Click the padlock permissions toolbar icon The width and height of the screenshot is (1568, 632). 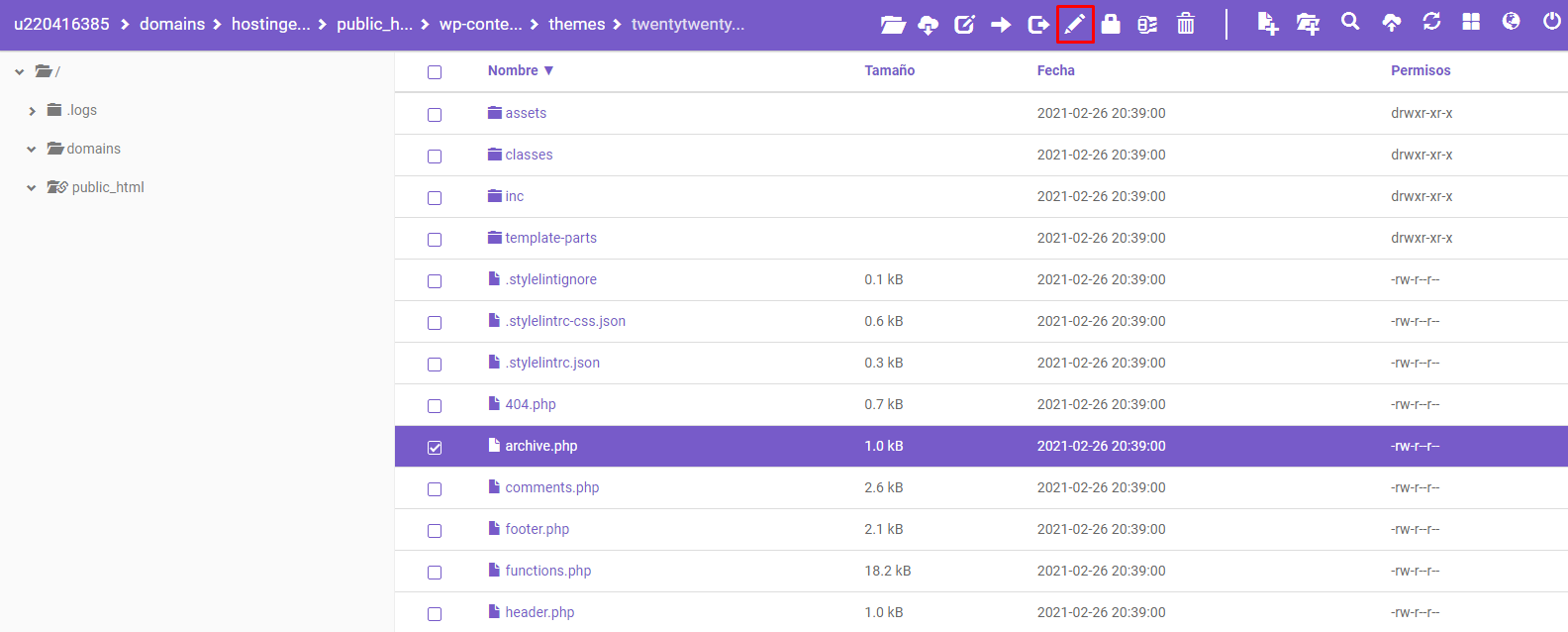[x=1111, y=24]
